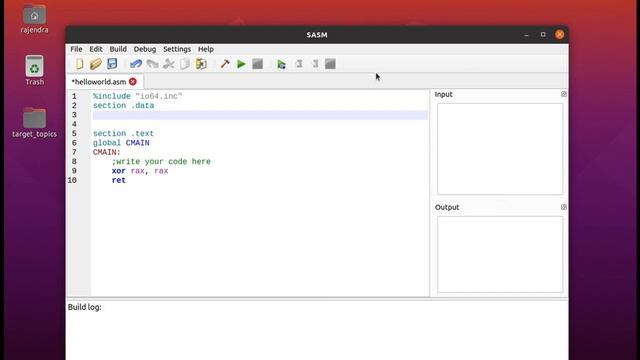Click the Step Over debug icon
The width and height of the screenshot is (640, 360).
click(x=316, y=64)
